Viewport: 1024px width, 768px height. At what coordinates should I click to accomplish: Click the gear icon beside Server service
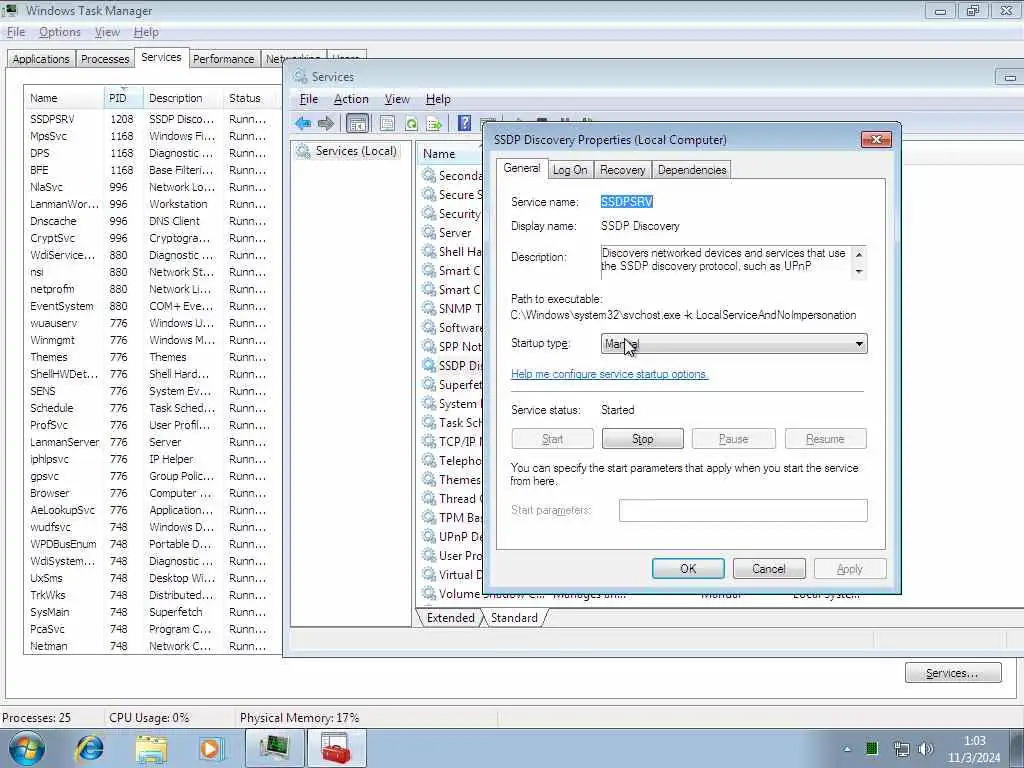coord(429,232)
